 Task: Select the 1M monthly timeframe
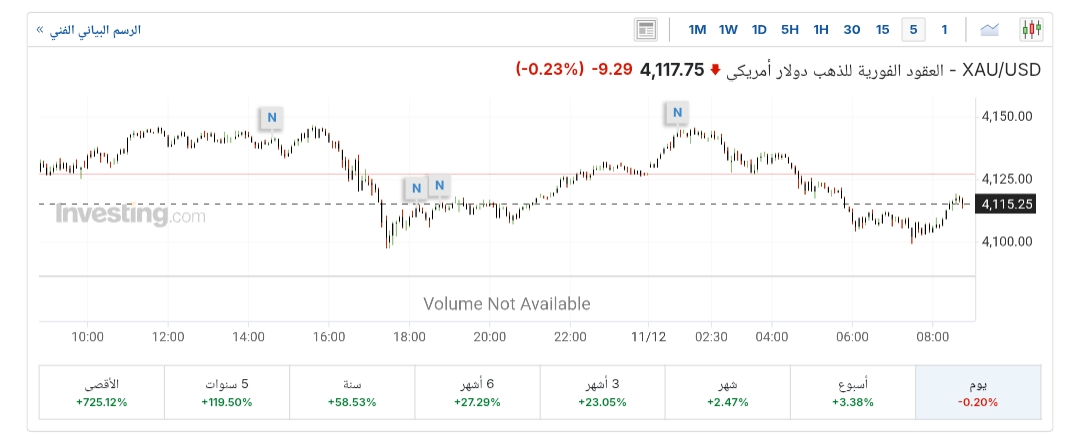pyautogui.click(x=697, y=29)
